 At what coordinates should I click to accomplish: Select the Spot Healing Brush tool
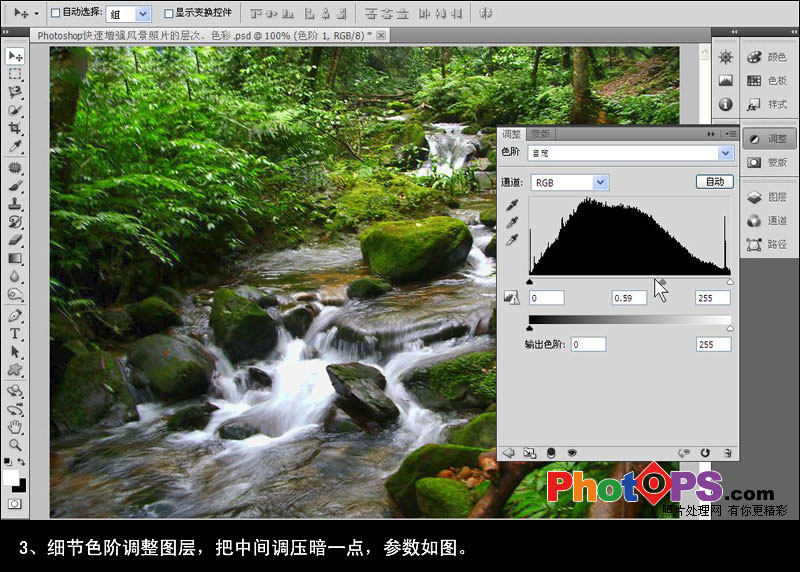15,167
